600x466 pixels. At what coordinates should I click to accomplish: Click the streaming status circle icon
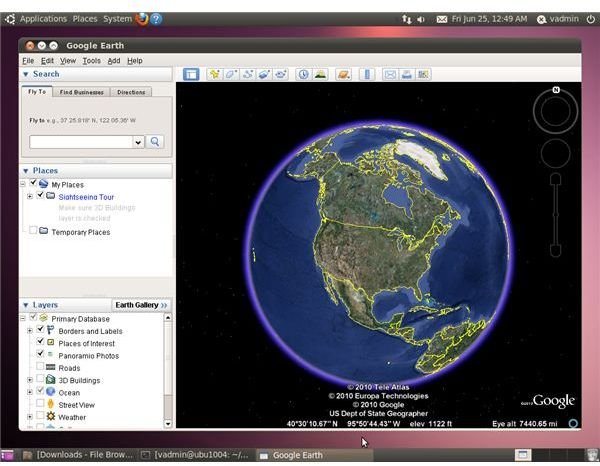click(x=573, y=423)
